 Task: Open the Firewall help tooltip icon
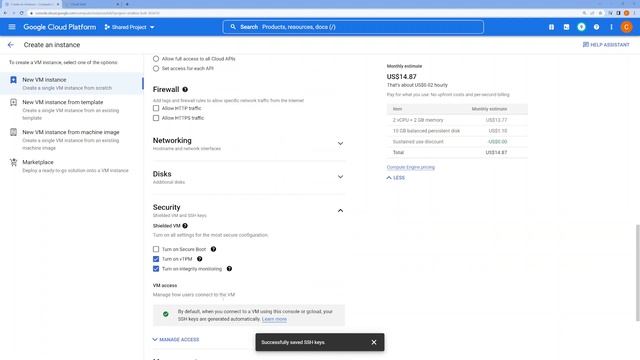tap(185, 89)
